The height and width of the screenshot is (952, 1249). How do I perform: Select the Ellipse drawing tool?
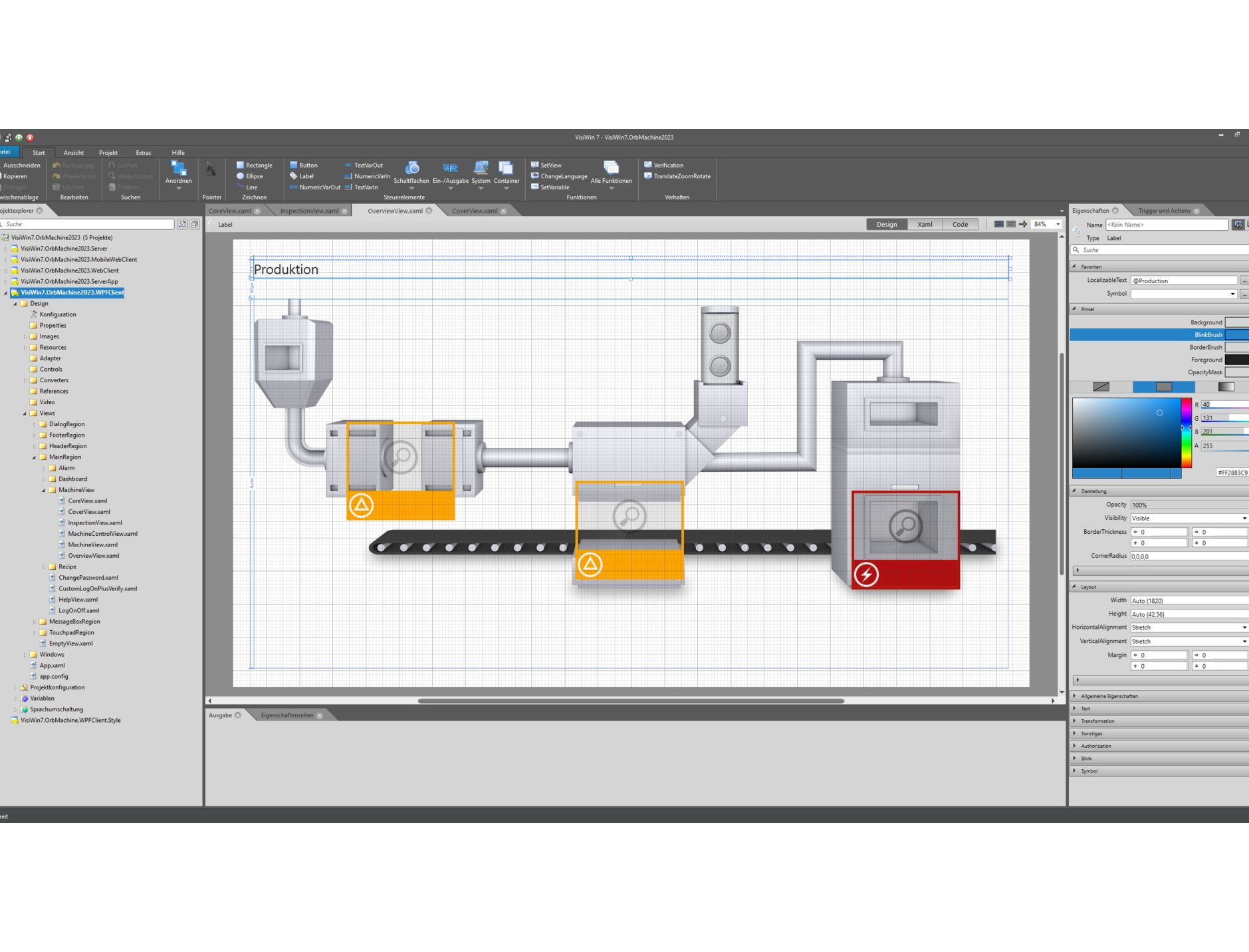click(249, 176)
